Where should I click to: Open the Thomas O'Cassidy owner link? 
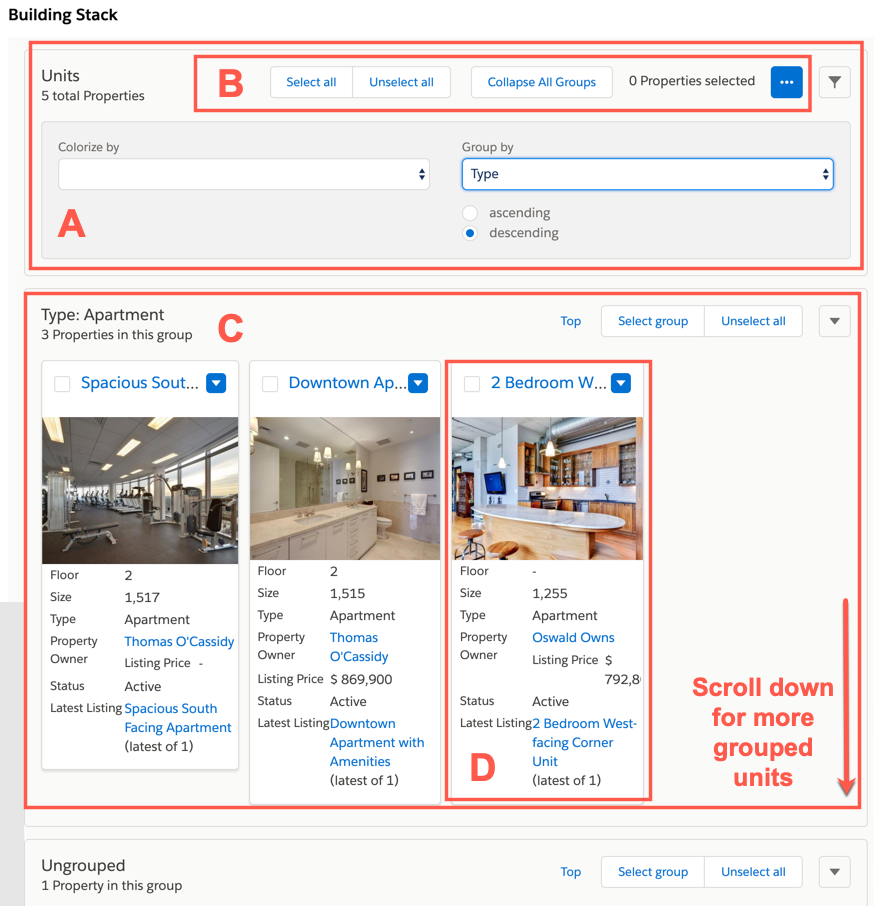pyautogui.click(x=179, y=641)
